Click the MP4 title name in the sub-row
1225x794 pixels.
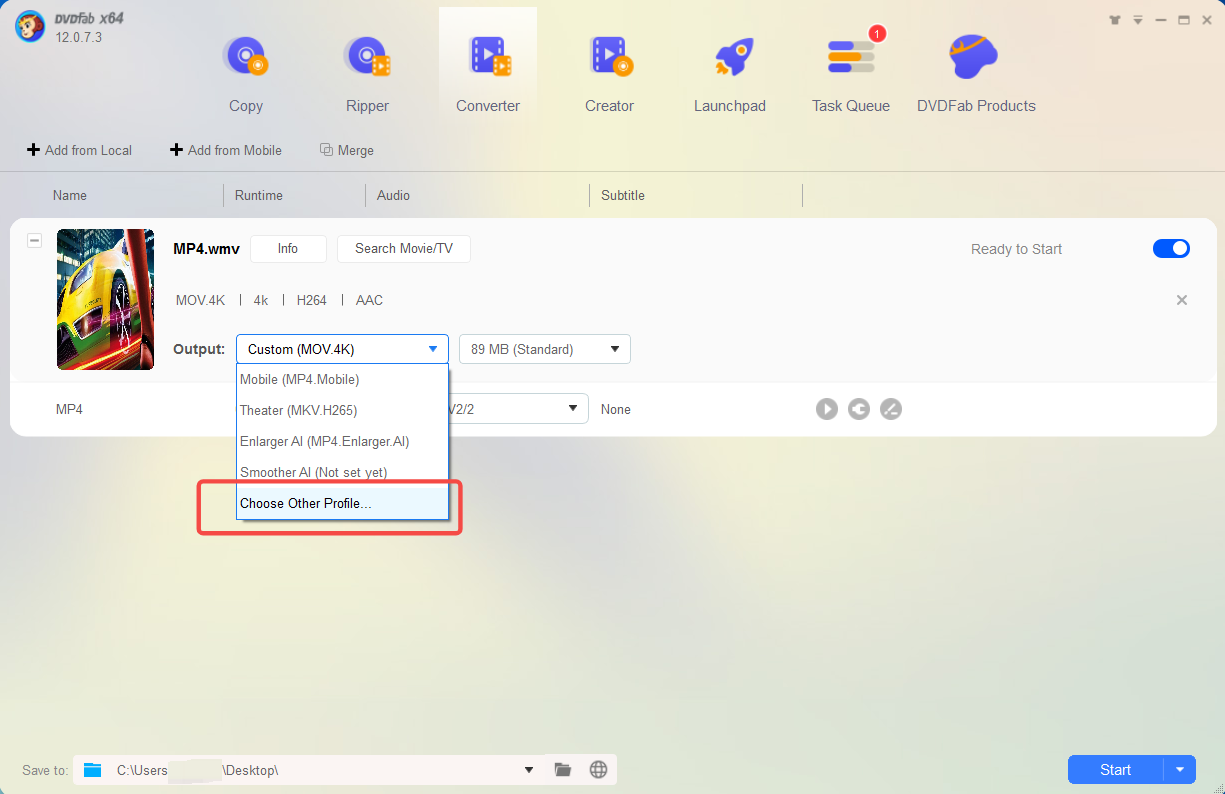tap(69, 409)
